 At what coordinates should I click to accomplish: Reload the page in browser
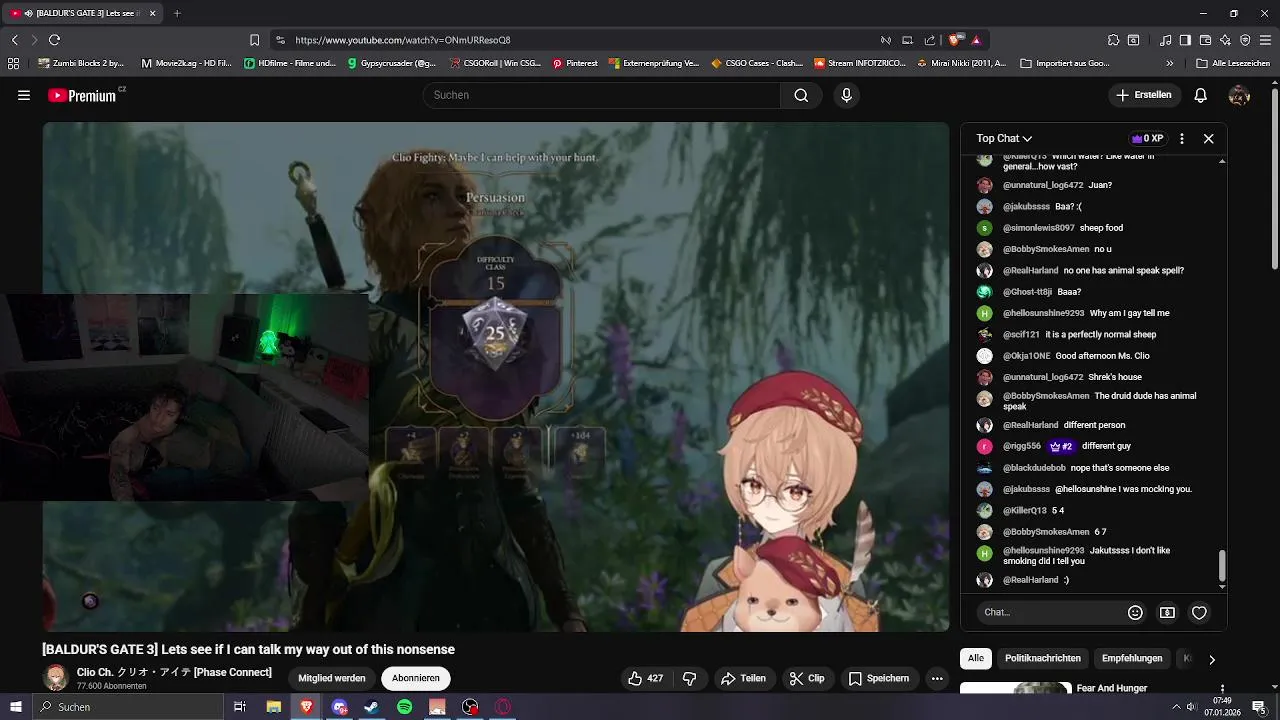[54, 40]
